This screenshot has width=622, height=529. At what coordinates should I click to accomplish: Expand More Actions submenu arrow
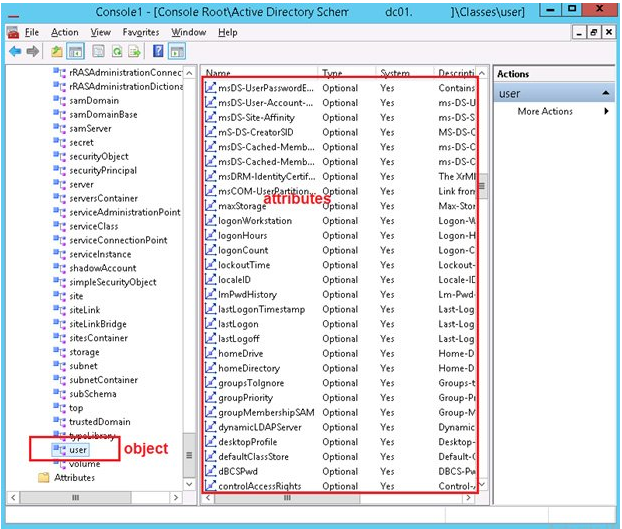[x=606, y=111]
